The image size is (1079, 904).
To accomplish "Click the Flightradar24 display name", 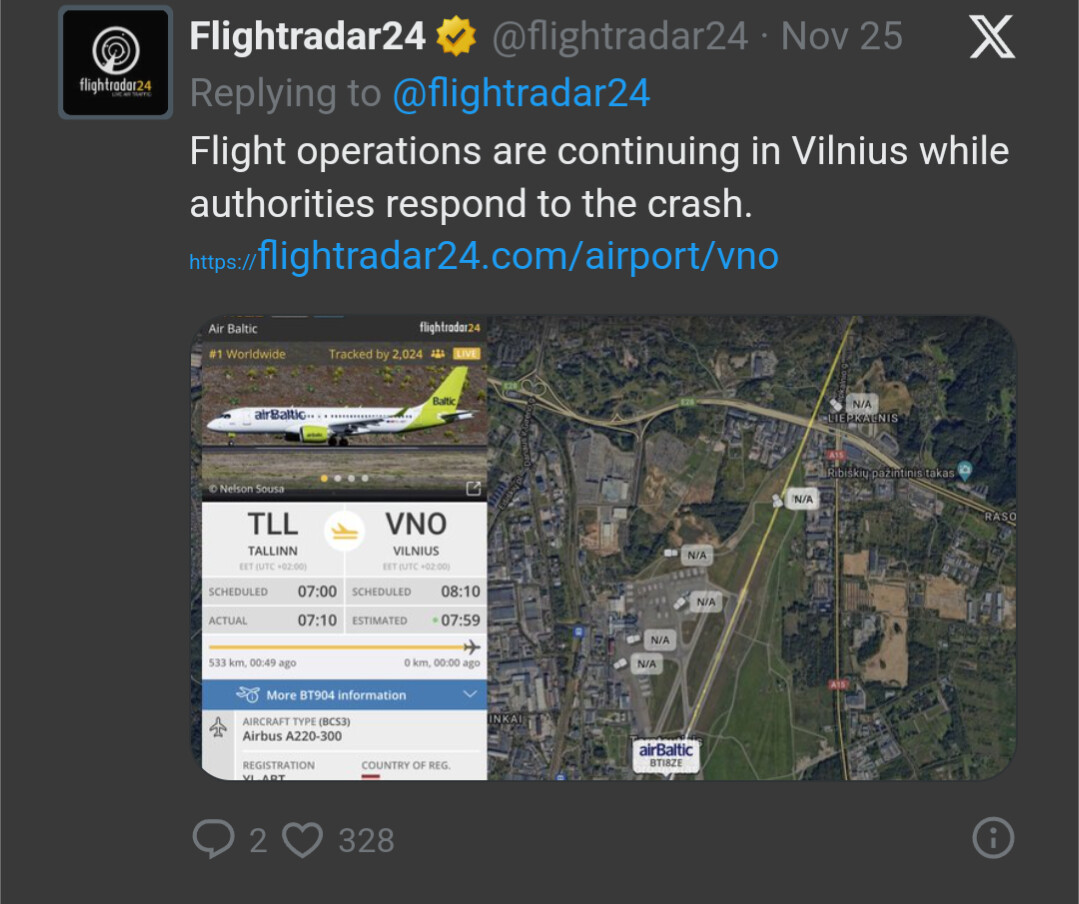I will pos(307,38).
